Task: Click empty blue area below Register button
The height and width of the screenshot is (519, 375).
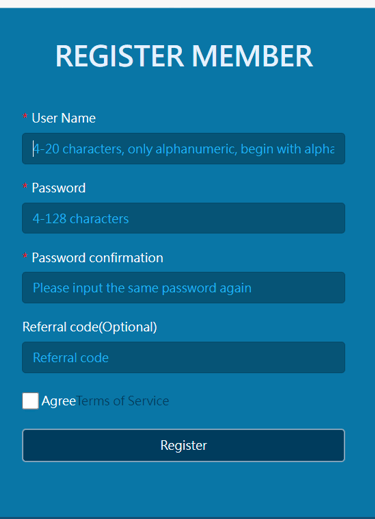Action: pos(183,488)
